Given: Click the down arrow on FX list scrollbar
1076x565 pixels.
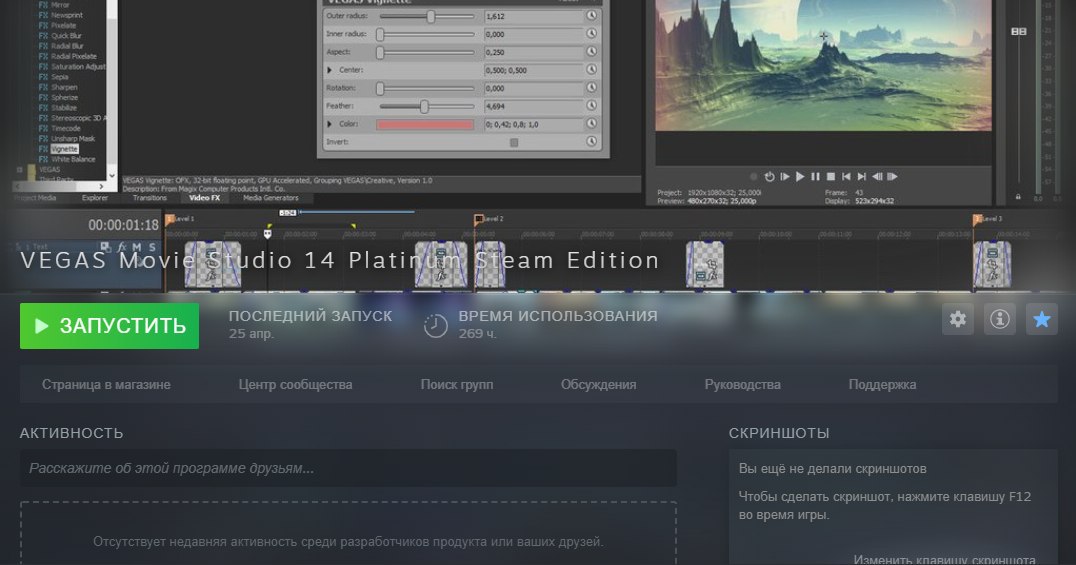Looking at the screenshot, I should pos(112,176).
